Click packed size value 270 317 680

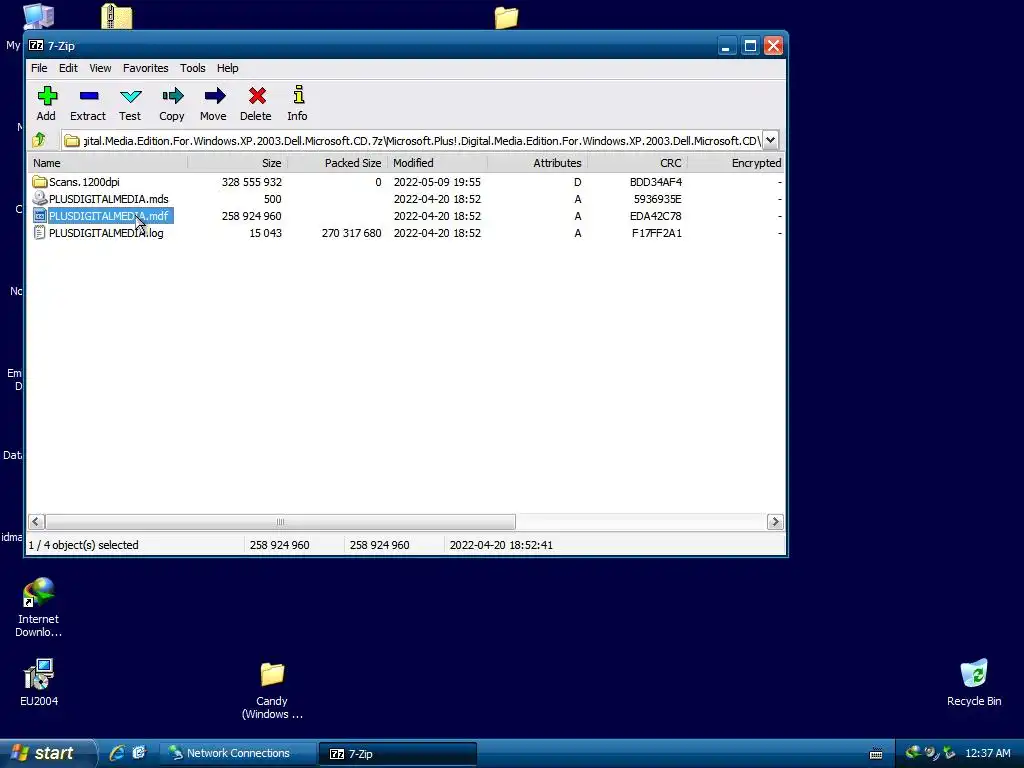tap(351, 232)
